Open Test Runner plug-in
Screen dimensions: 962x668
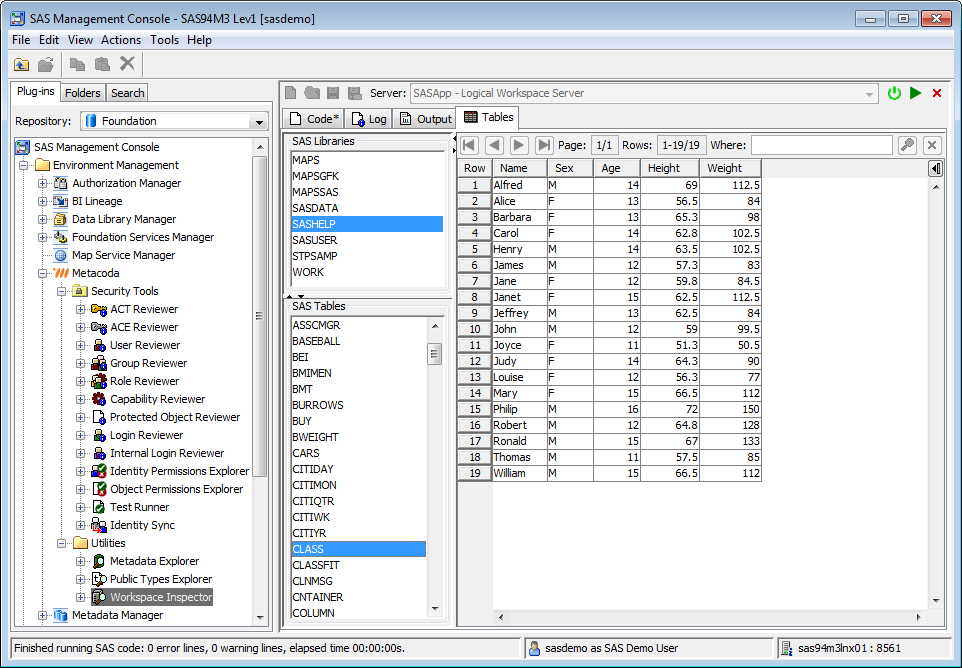pos(139,507)
